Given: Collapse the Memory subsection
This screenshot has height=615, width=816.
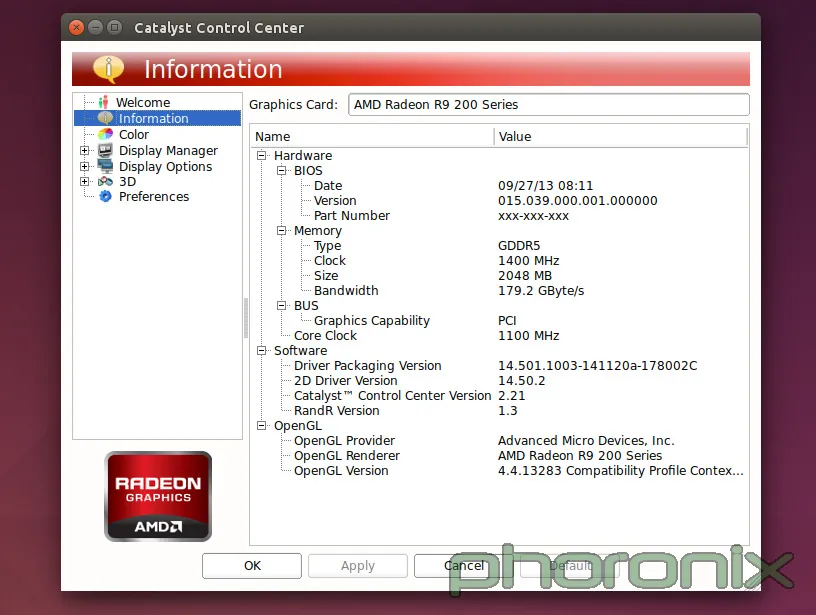Looking at the screenshot, I should tap(282, 231).
